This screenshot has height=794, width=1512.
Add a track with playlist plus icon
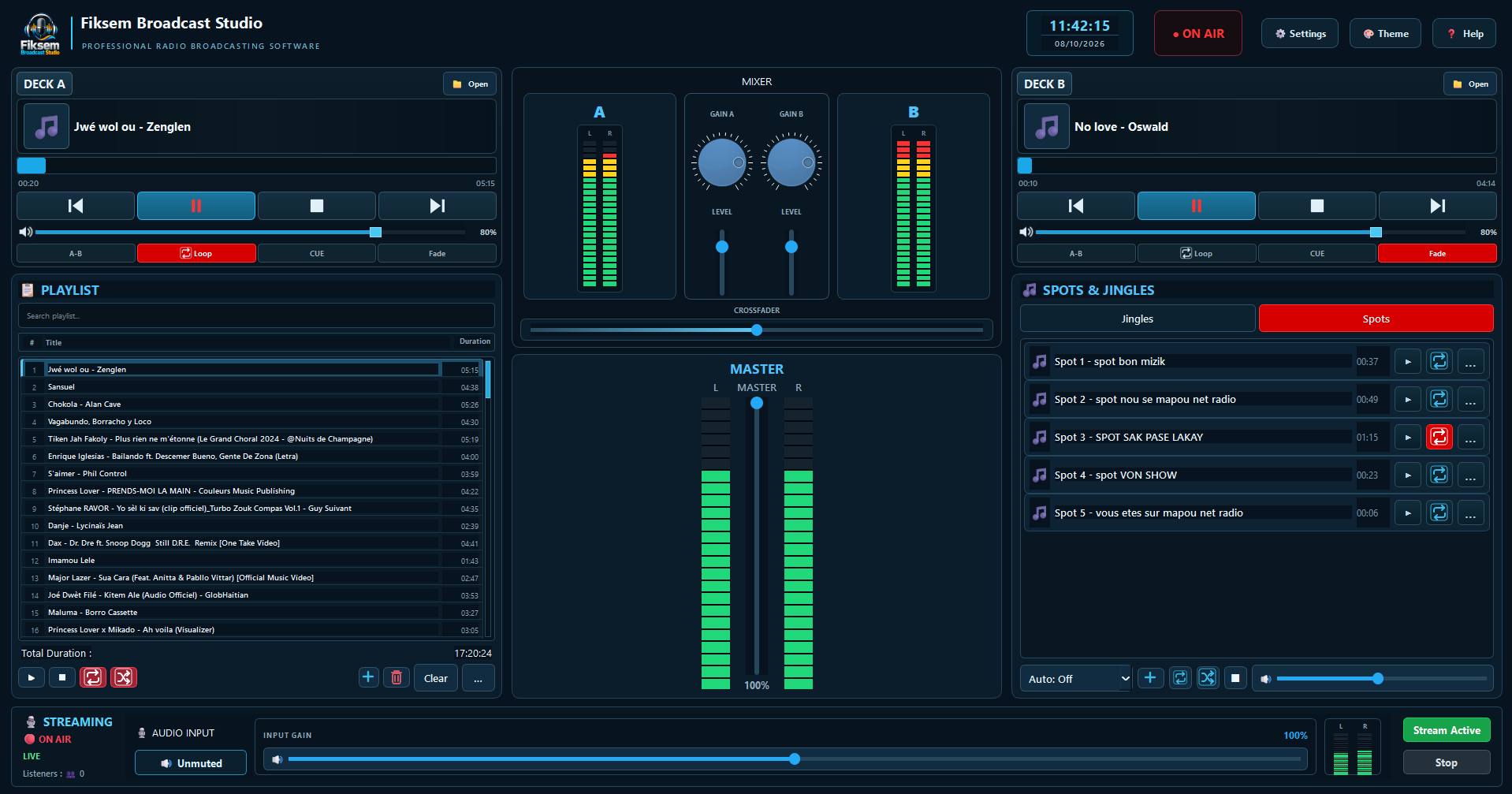(x=368, y=677)
